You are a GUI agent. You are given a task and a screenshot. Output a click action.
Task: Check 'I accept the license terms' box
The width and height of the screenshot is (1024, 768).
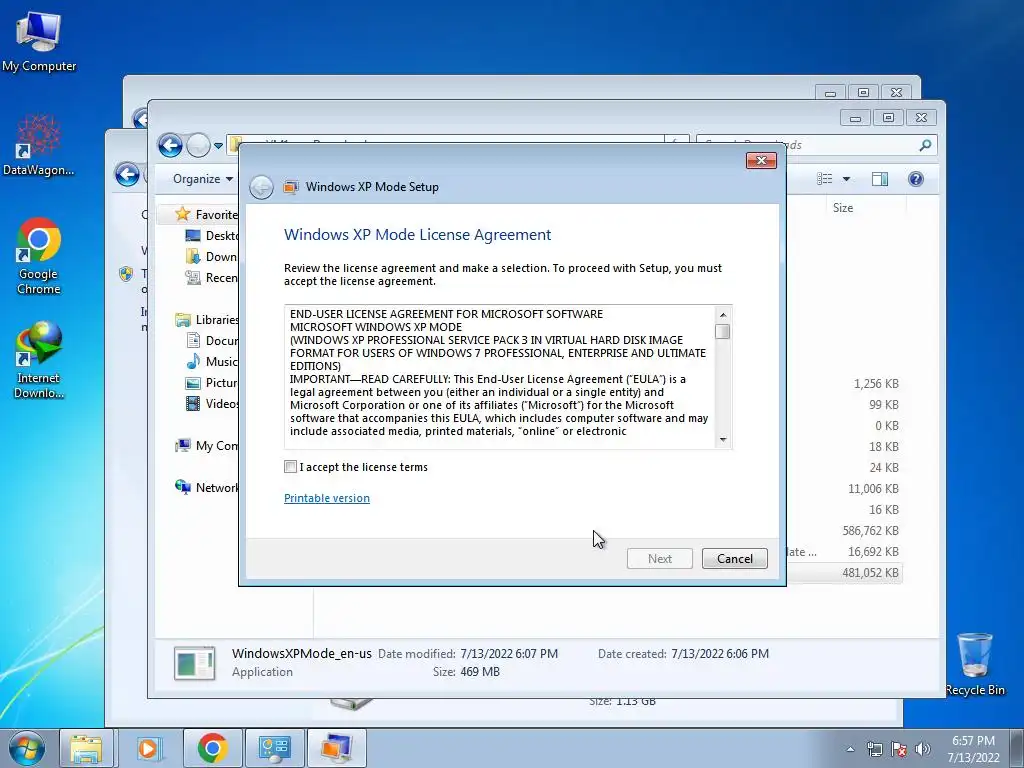point(291,466)
